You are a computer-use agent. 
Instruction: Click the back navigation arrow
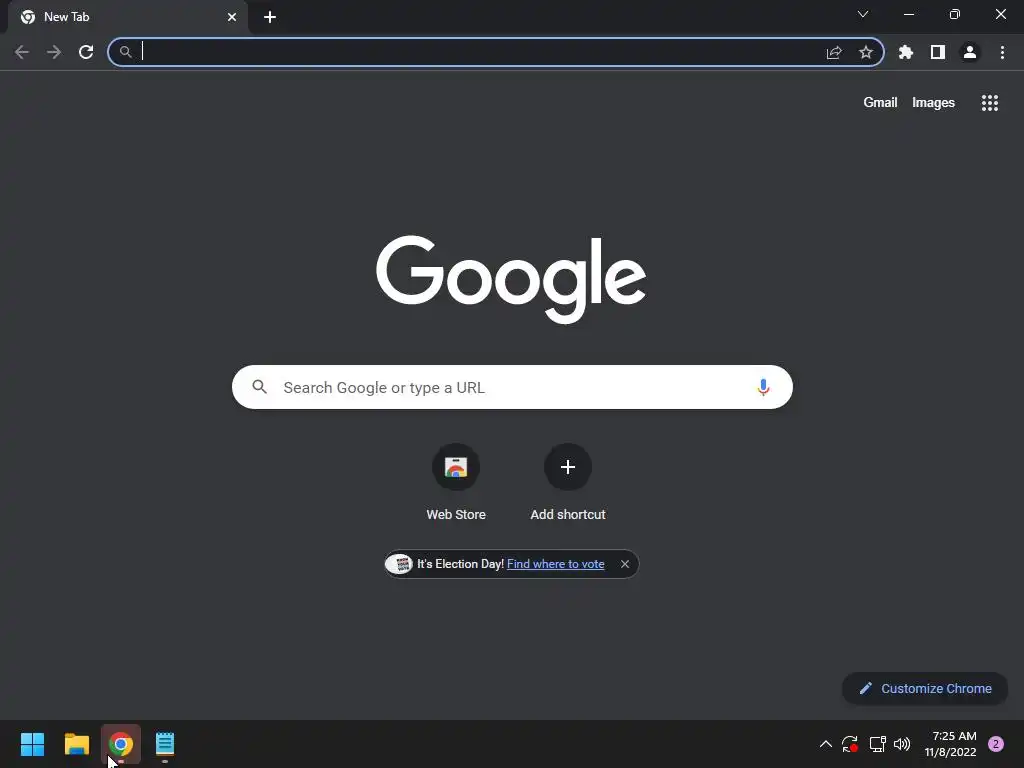[x=22, y=52]
